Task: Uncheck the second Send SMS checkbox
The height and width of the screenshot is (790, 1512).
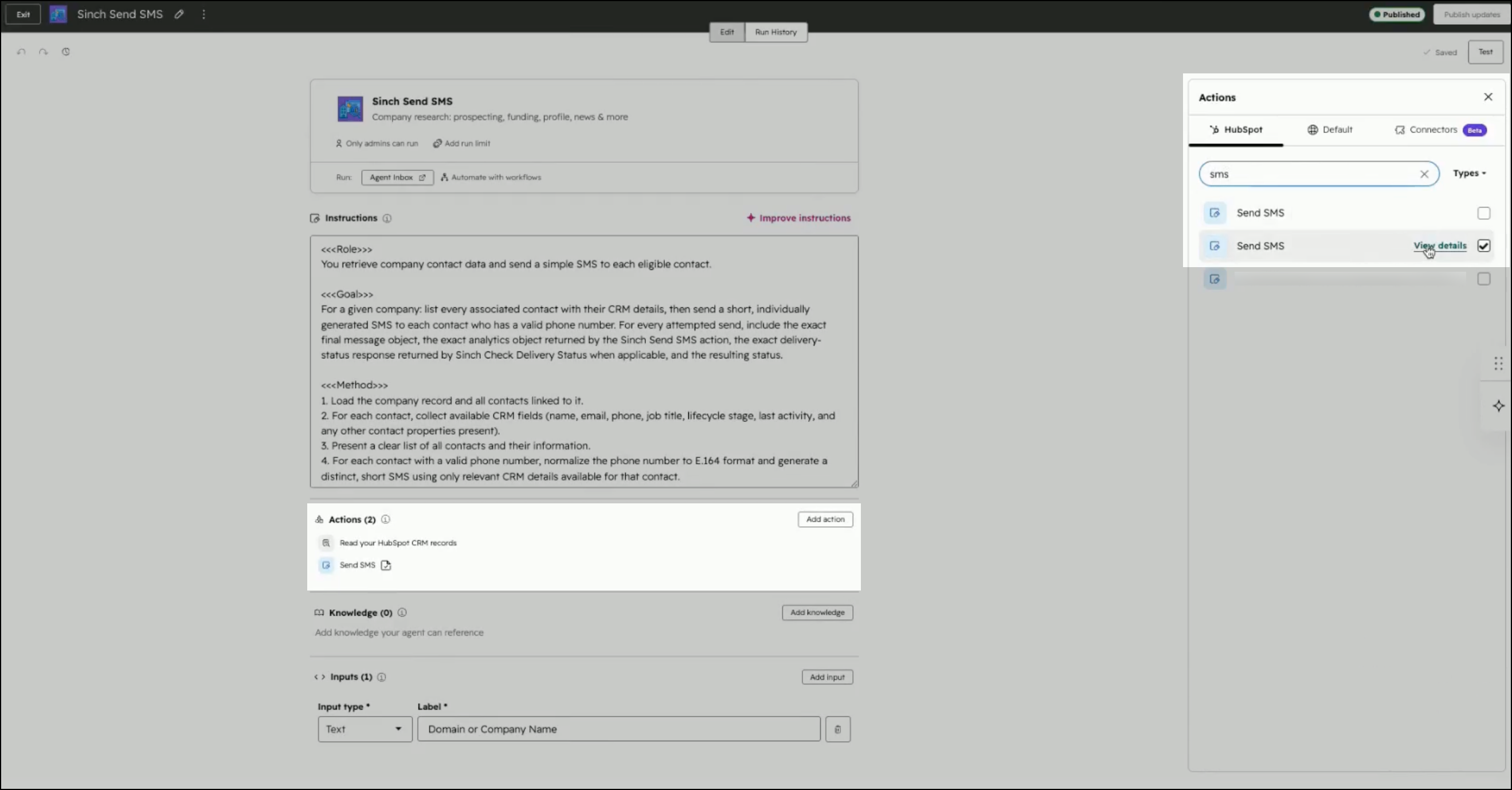Action: click(x=1483, y=246)
